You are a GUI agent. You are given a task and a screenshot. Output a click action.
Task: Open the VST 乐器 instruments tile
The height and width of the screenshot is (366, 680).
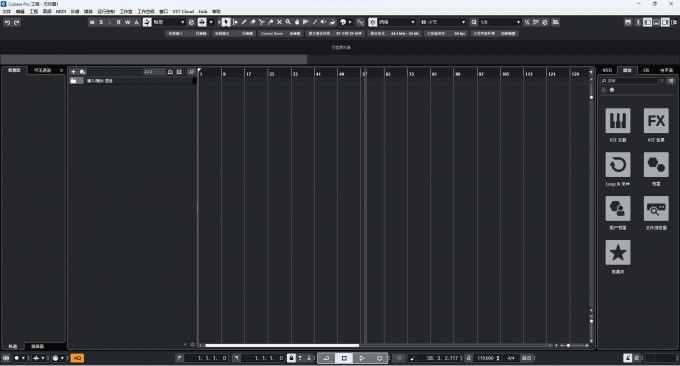[x=618, y=121]
